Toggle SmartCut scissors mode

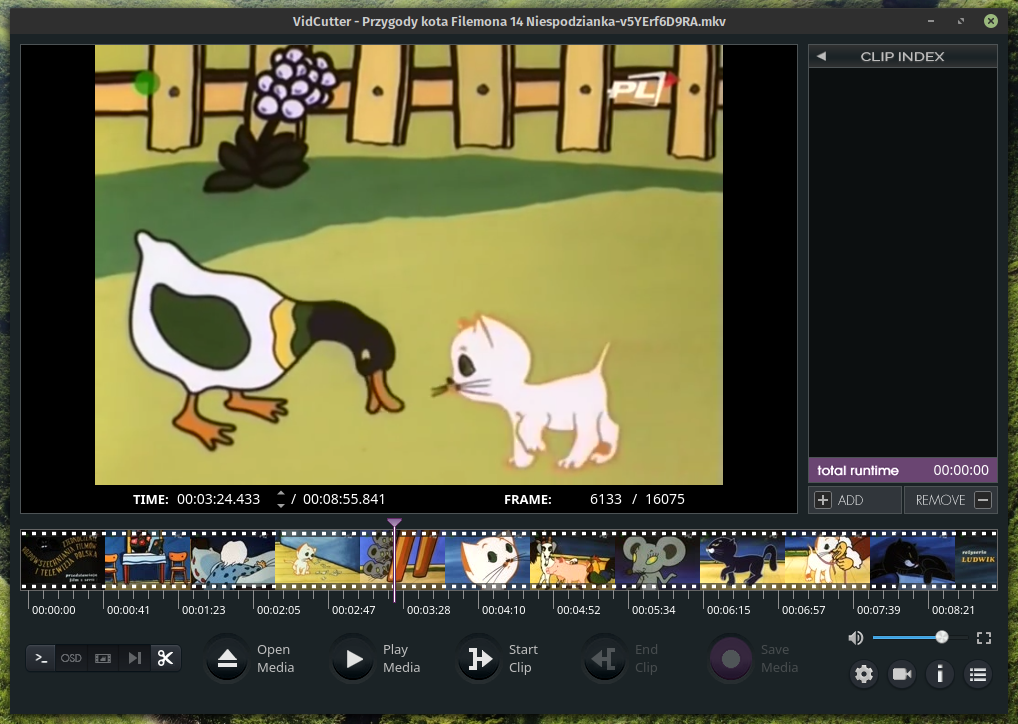[166, 658]
